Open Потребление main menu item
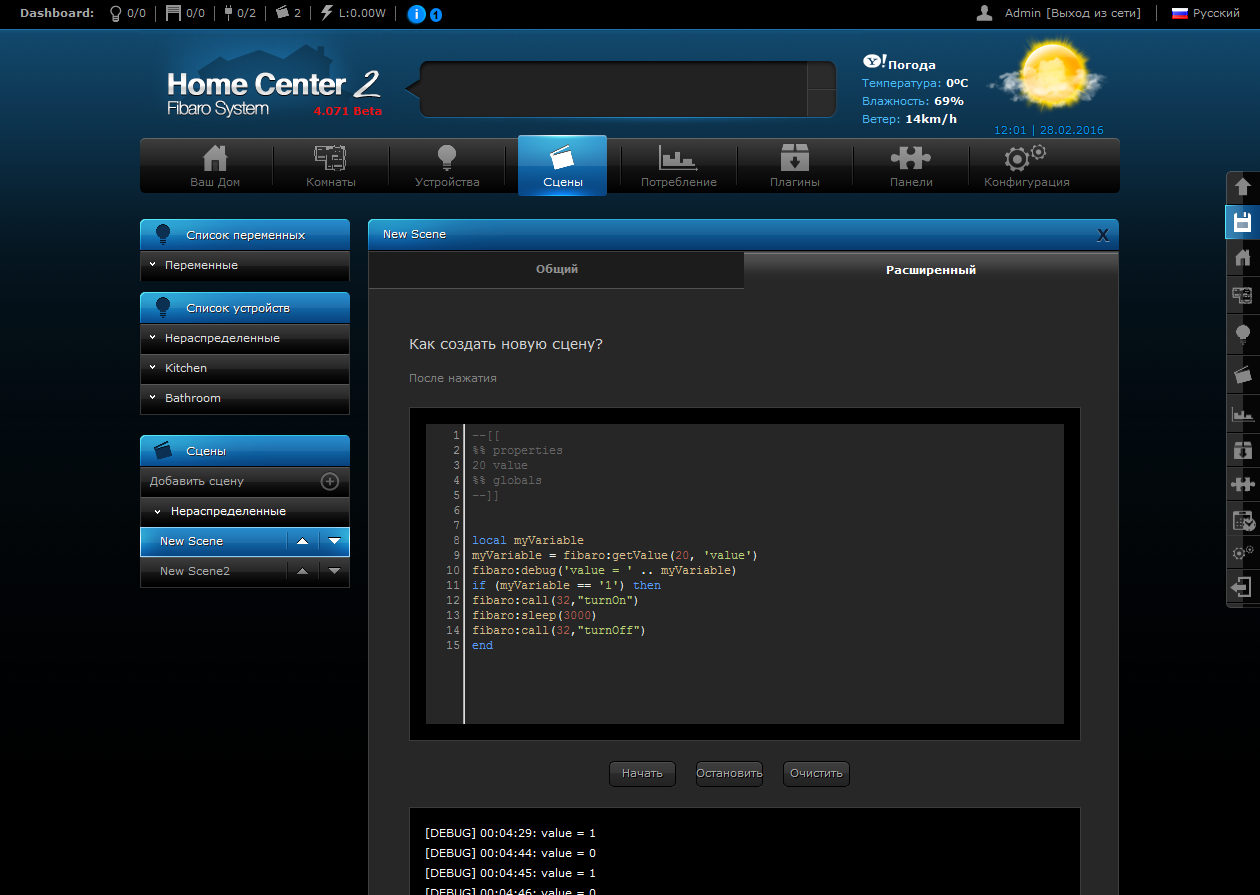The image size is (1260, 895). tap(679, 165)
